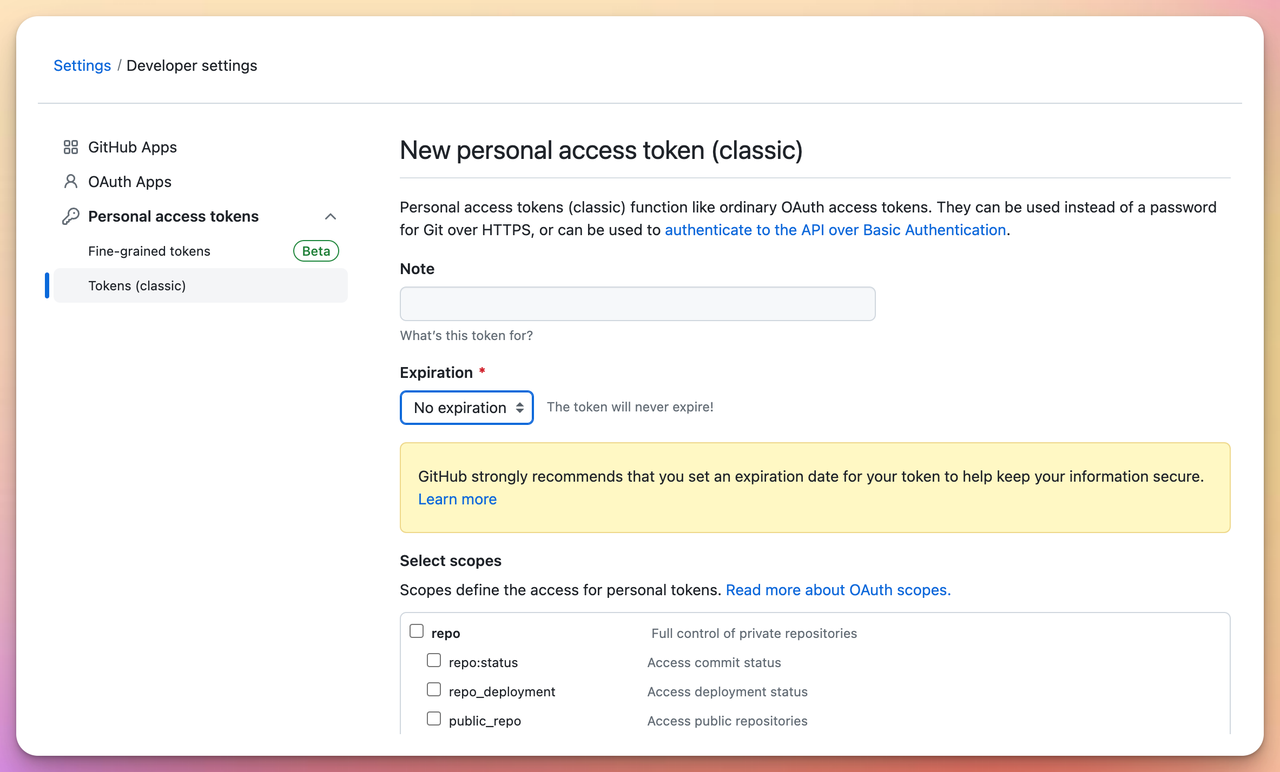Click the Personal access tokens key icon
The height and width of the screenshot is (772, 1280).
70,217
